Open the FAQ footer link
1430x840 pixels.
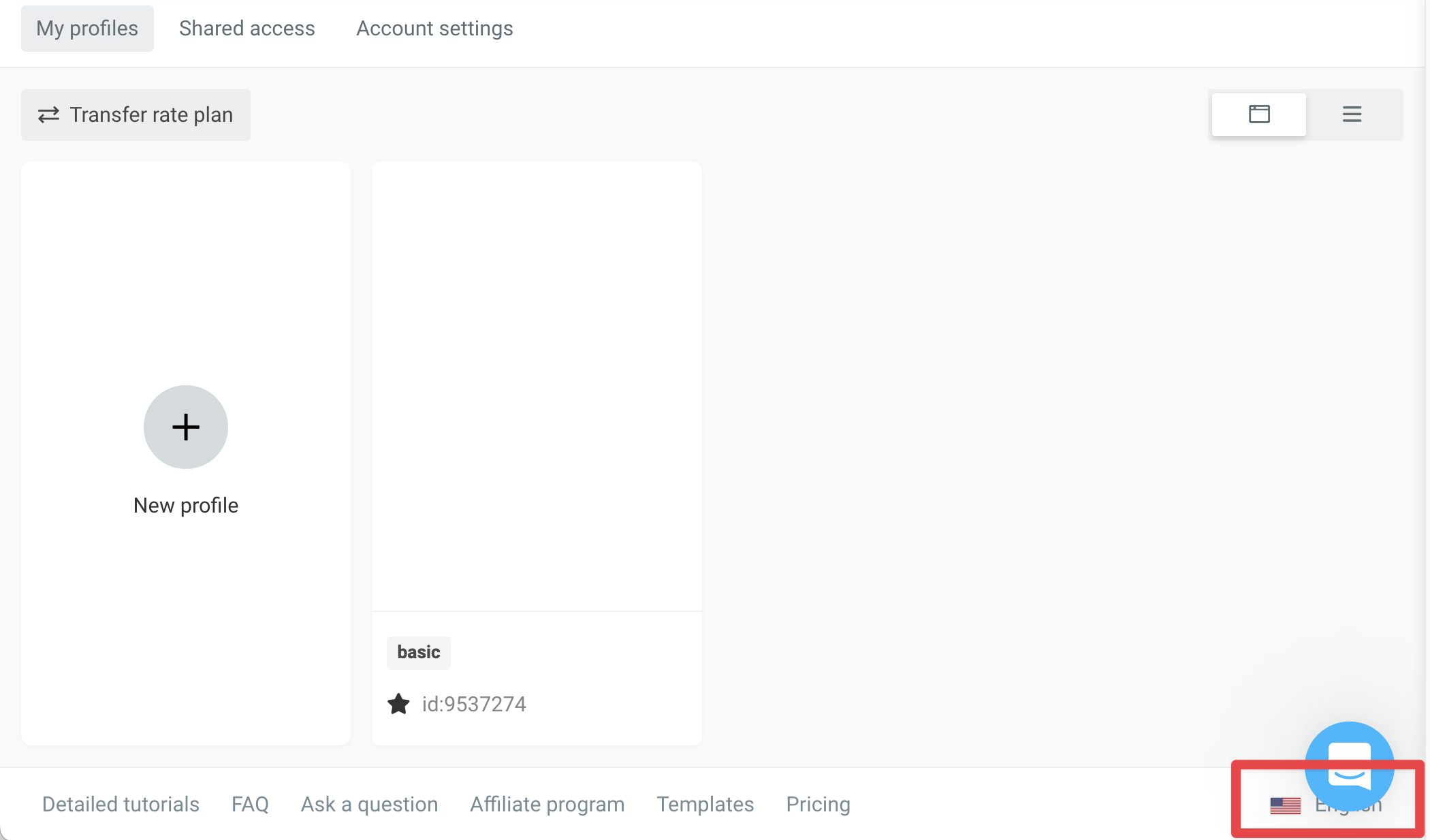point(250,805)
